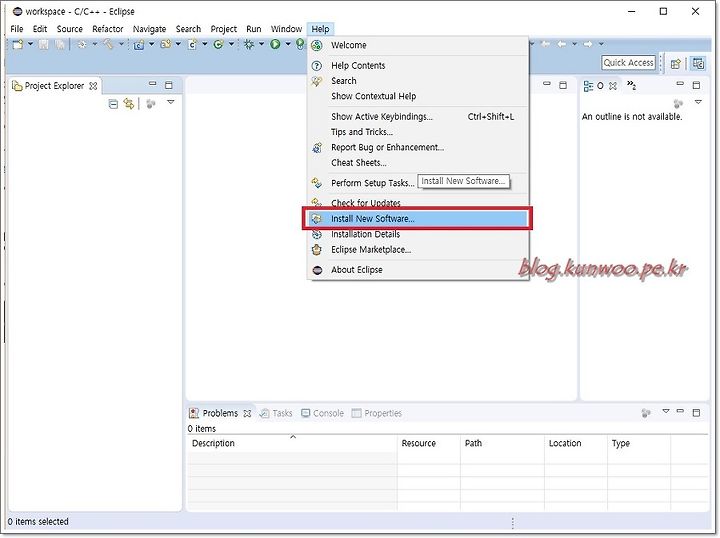Click the Forward arrow in toolbar
The width and height of the screenshot is (720, 538).
pos(588,44)
